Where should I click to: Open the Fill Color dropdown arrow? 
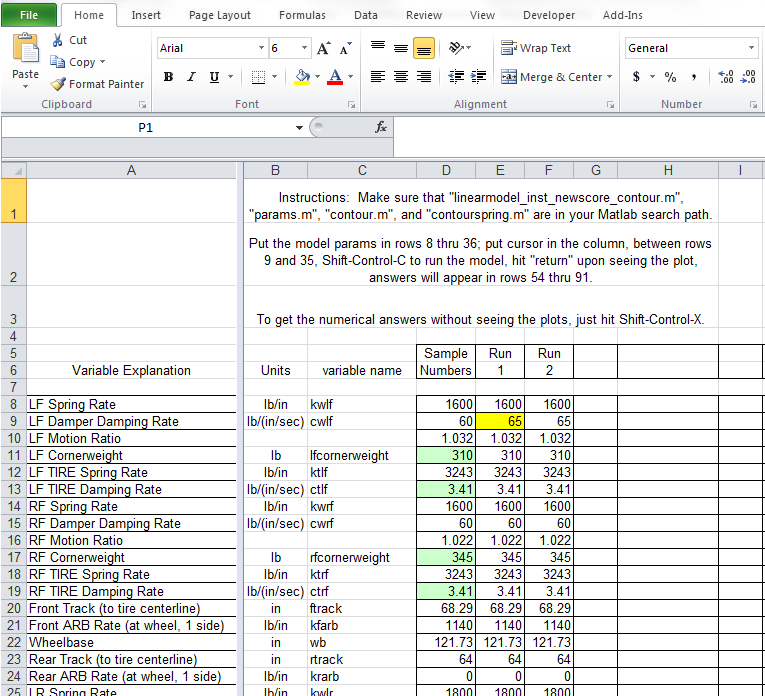[318, 77]
